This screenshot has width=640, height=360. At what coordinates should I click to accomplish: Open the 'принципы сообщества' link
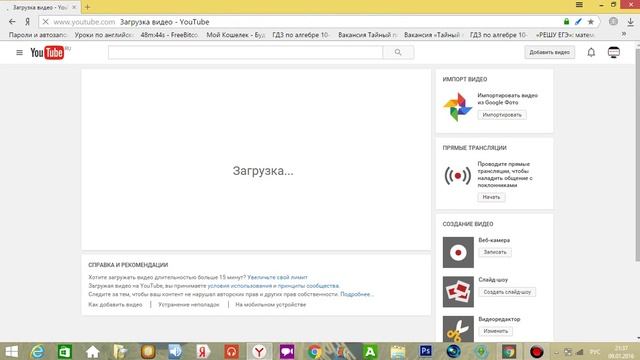point(308,286)
